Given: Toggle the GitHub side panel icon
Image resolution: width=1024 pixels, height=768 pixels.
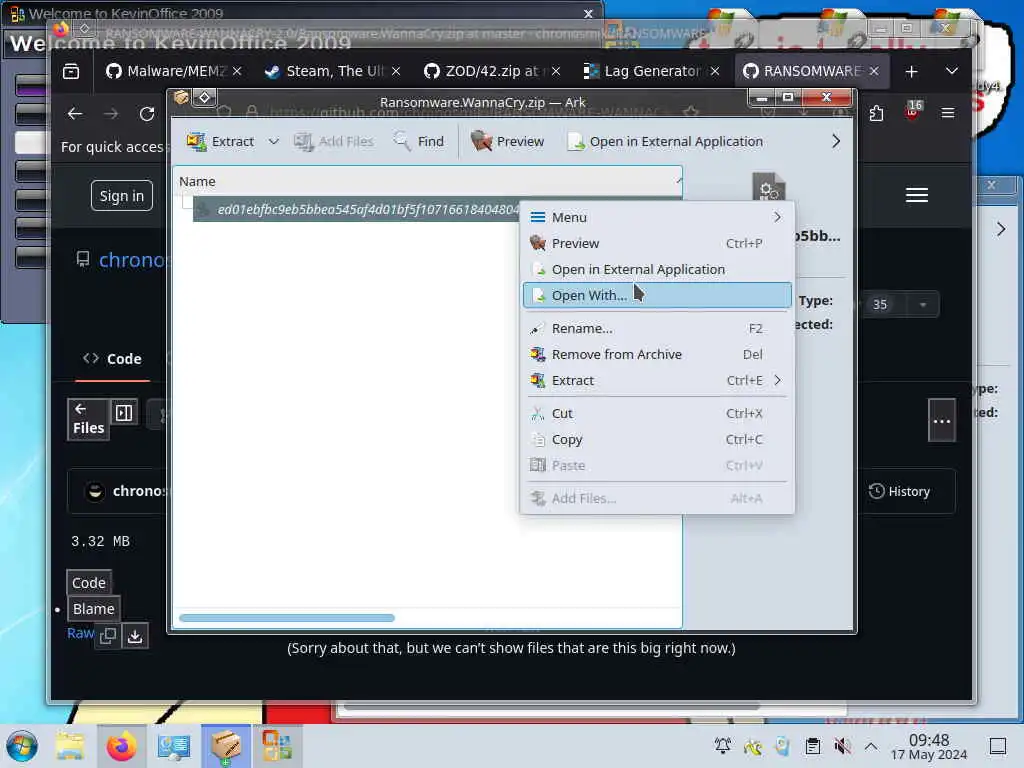Looking at the screenshot, I should click(124, 412).
